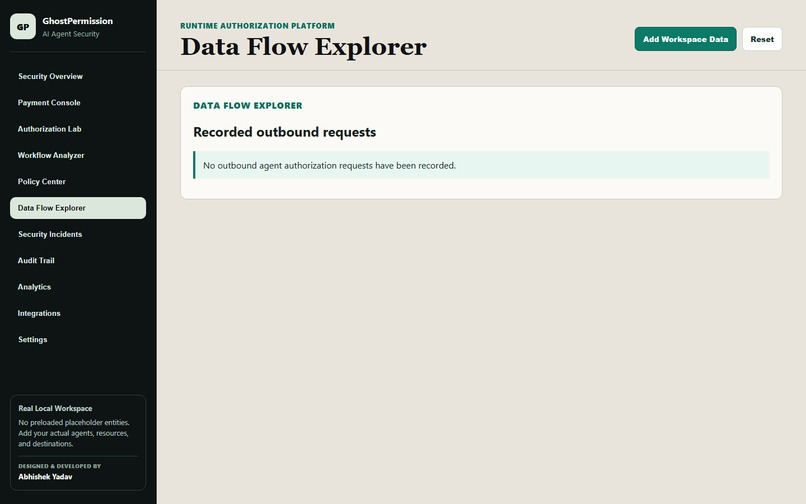This screenshot has width=806, height=504.
Task: Select Workflow Analyzer in sidebar
Action: [78, 155]
